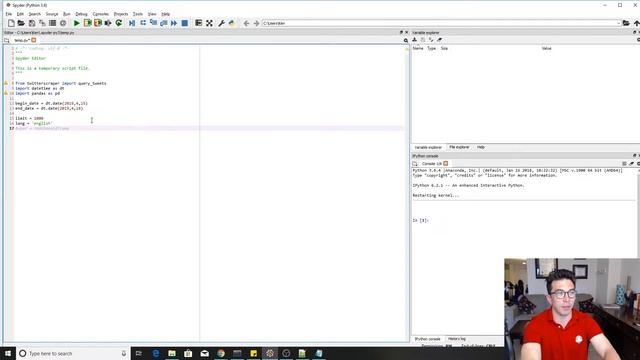Open the Projects menu
640x360 pixels.
[121, 14]
